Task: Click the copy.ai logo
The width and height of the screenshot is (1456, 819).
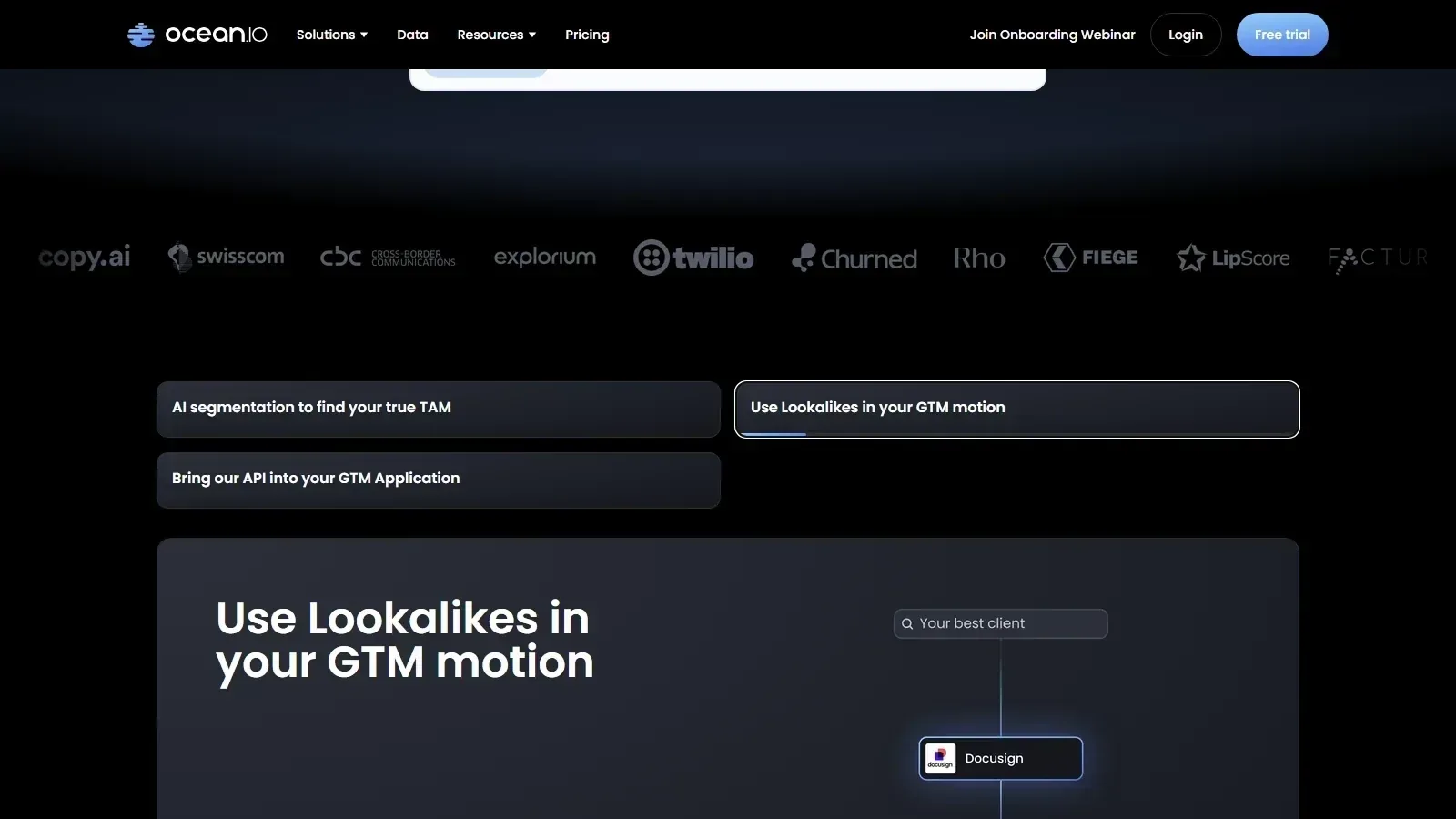Action: (85, 258)
